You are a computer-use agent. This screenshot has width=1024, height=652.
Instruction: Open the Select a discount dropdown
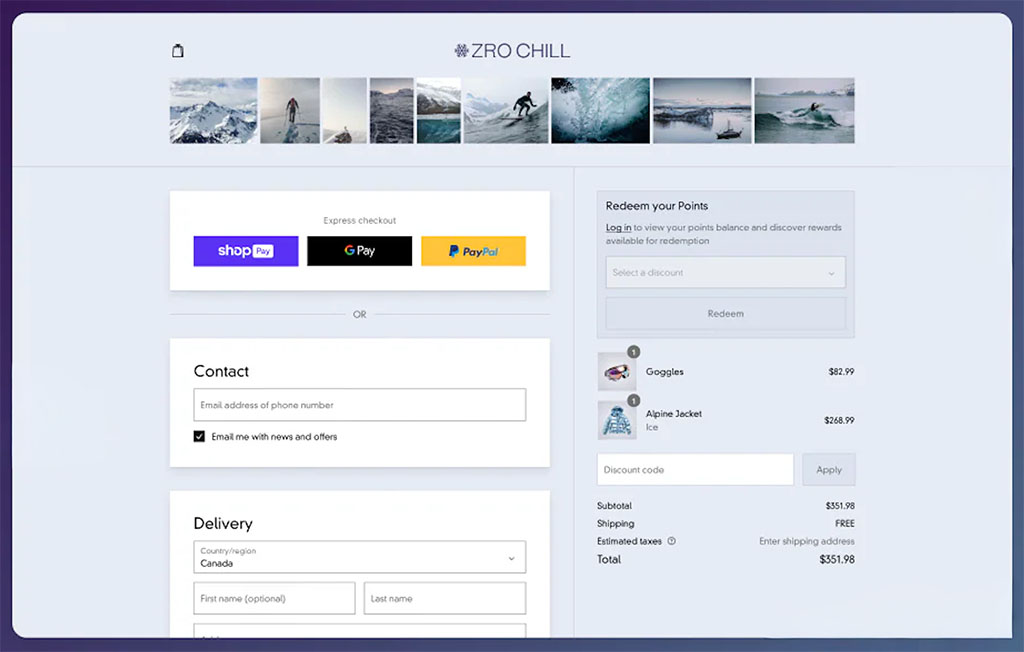click(725, 272)
